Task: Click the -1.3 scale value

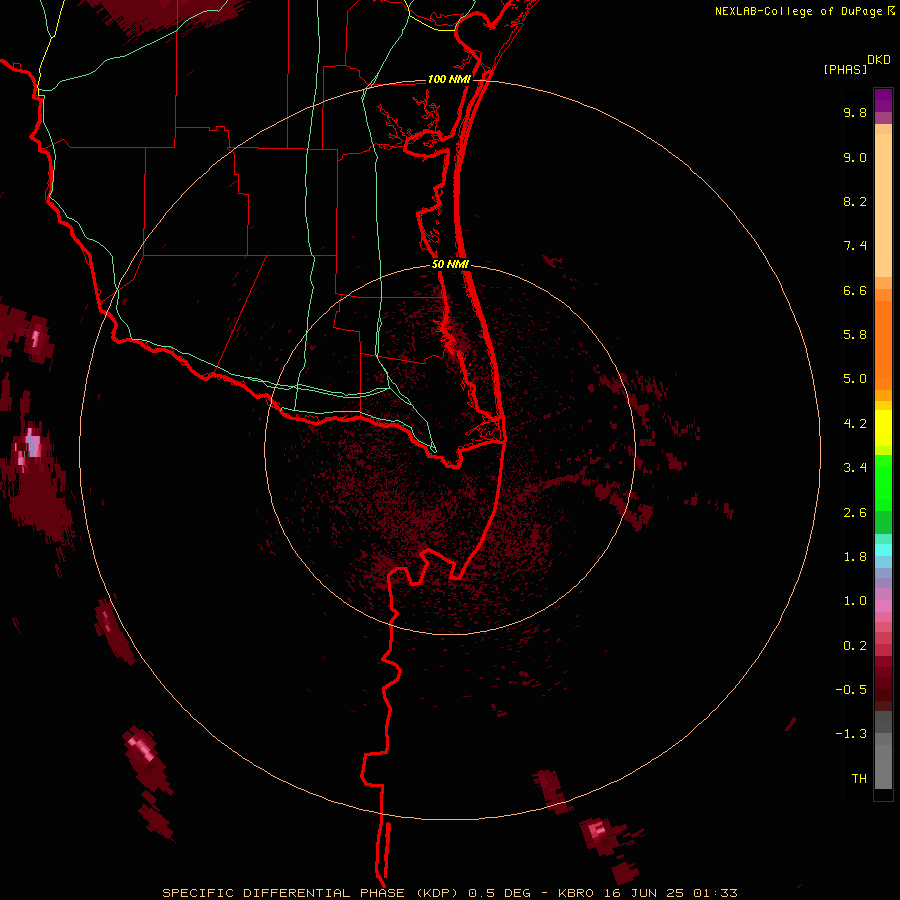Action: coord(851,734)
